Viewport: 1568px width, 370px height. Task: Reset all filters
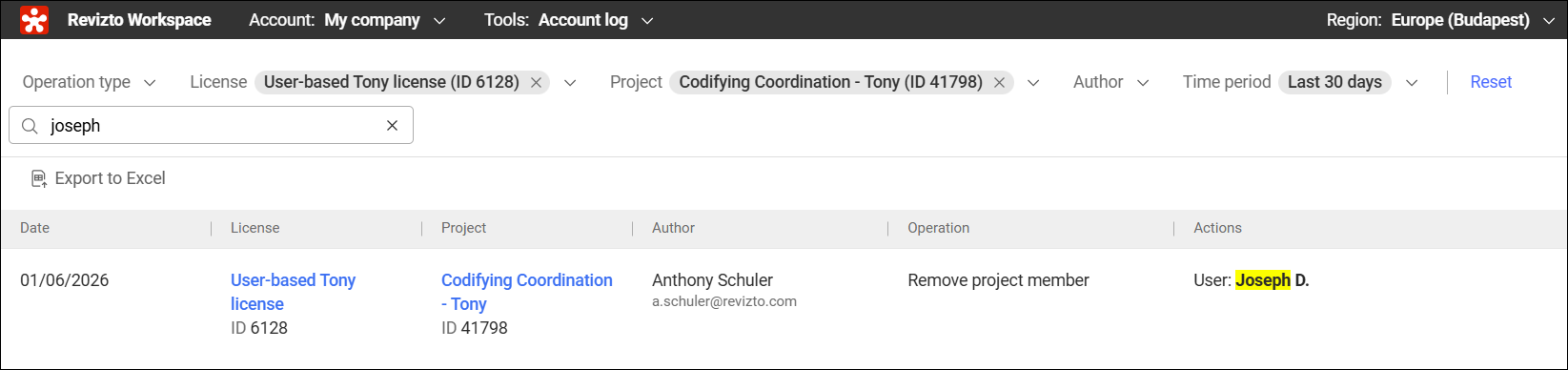tap(1491, 82)
